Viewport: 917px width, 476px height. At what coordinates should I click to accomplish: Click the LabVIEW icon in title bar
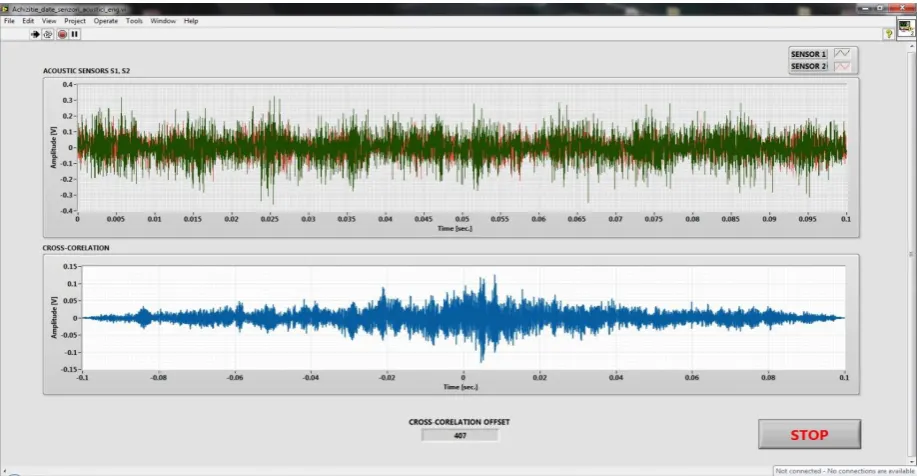(6, 9)
